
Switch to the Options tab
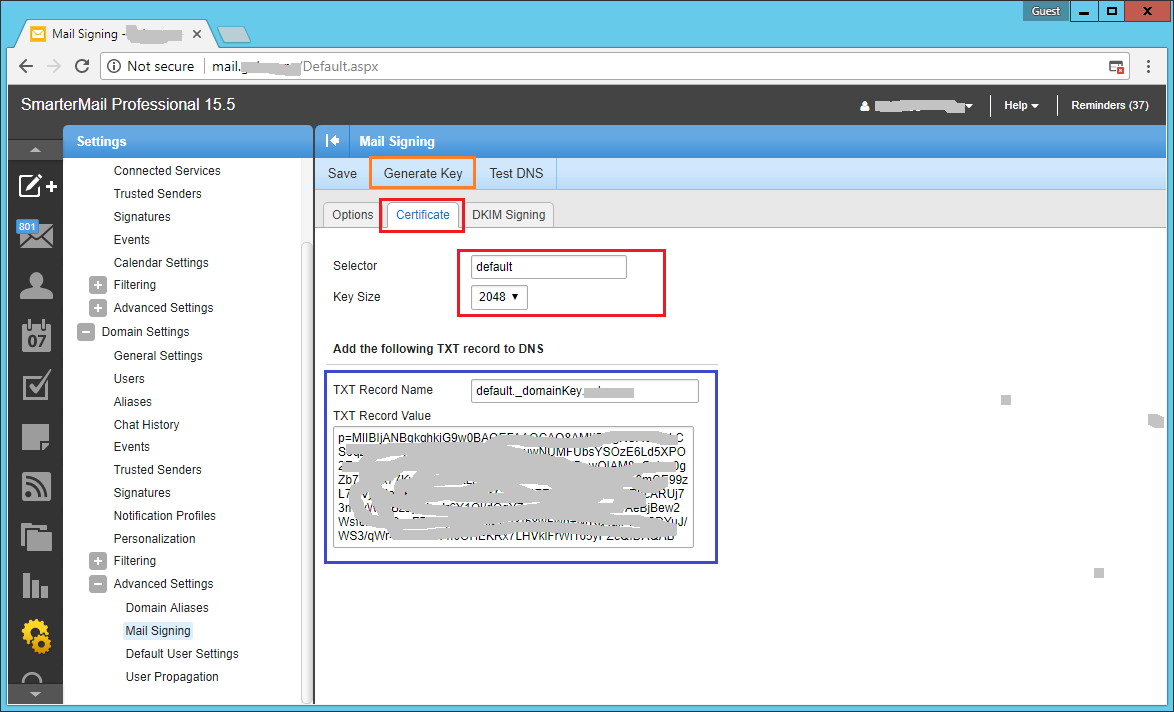click(353, 215)
